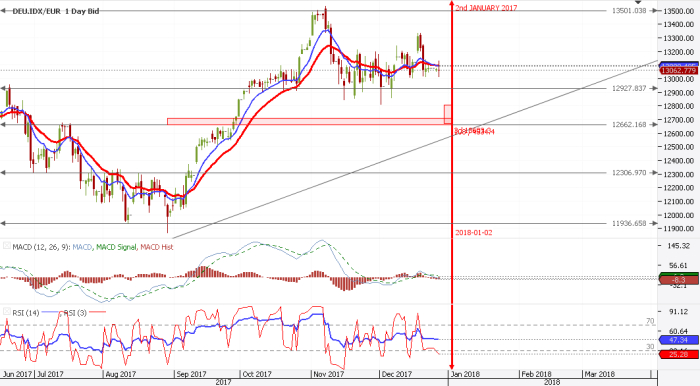Click the red -8.3 MACD histogram tag
The image size is (700, 386).
click(x=679, y=280)
